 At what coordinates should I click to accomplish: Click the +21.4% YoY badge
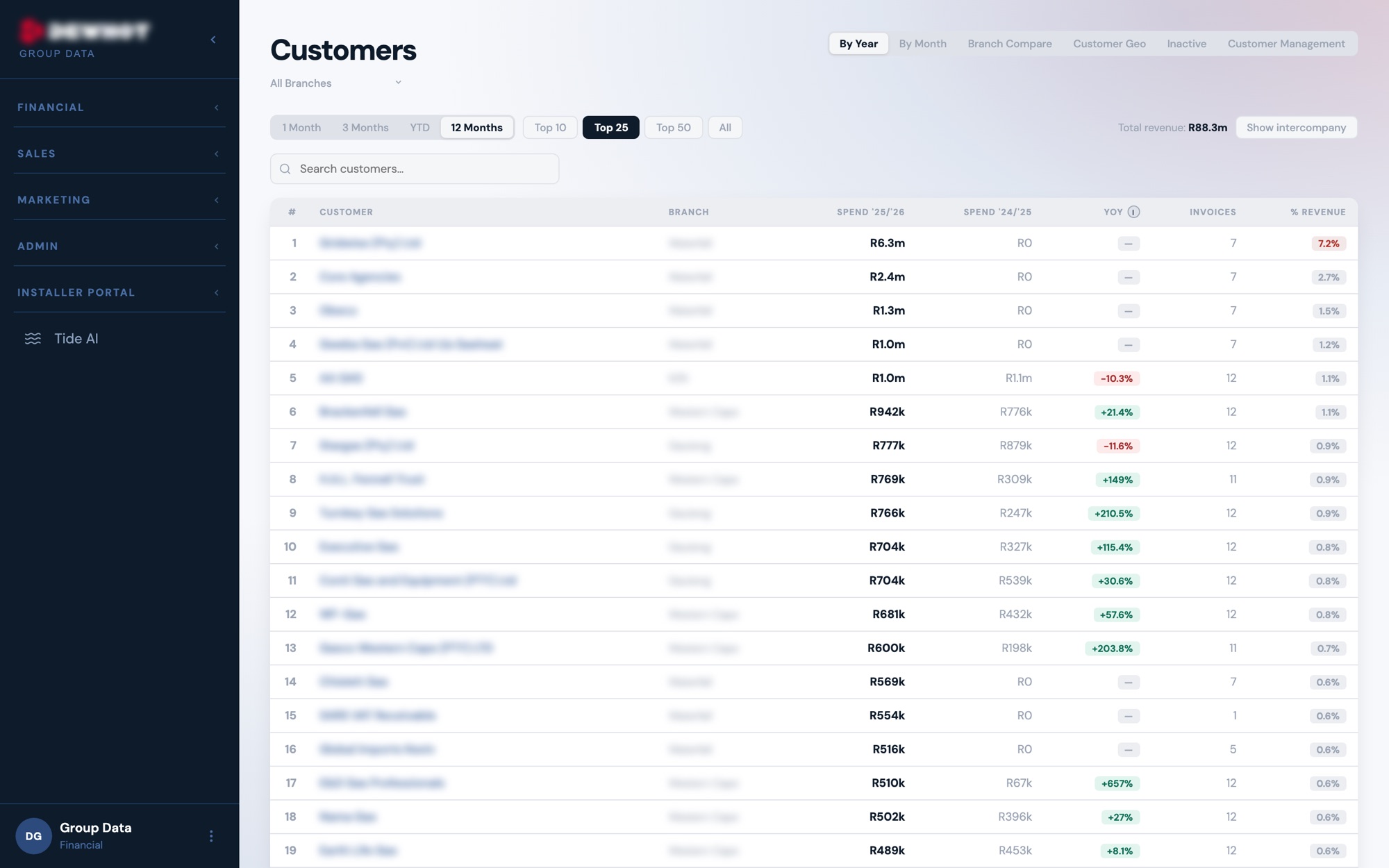pos(1116,412)
